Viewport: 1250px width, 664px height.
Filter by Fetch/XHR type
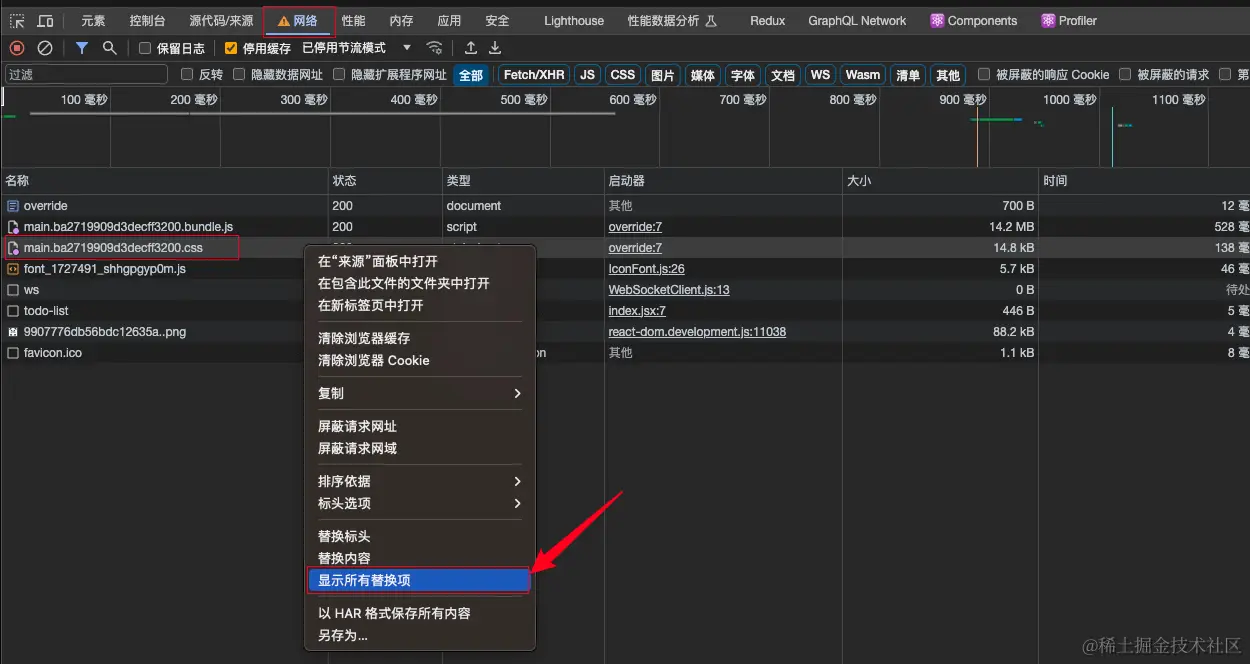click(534, 75)
